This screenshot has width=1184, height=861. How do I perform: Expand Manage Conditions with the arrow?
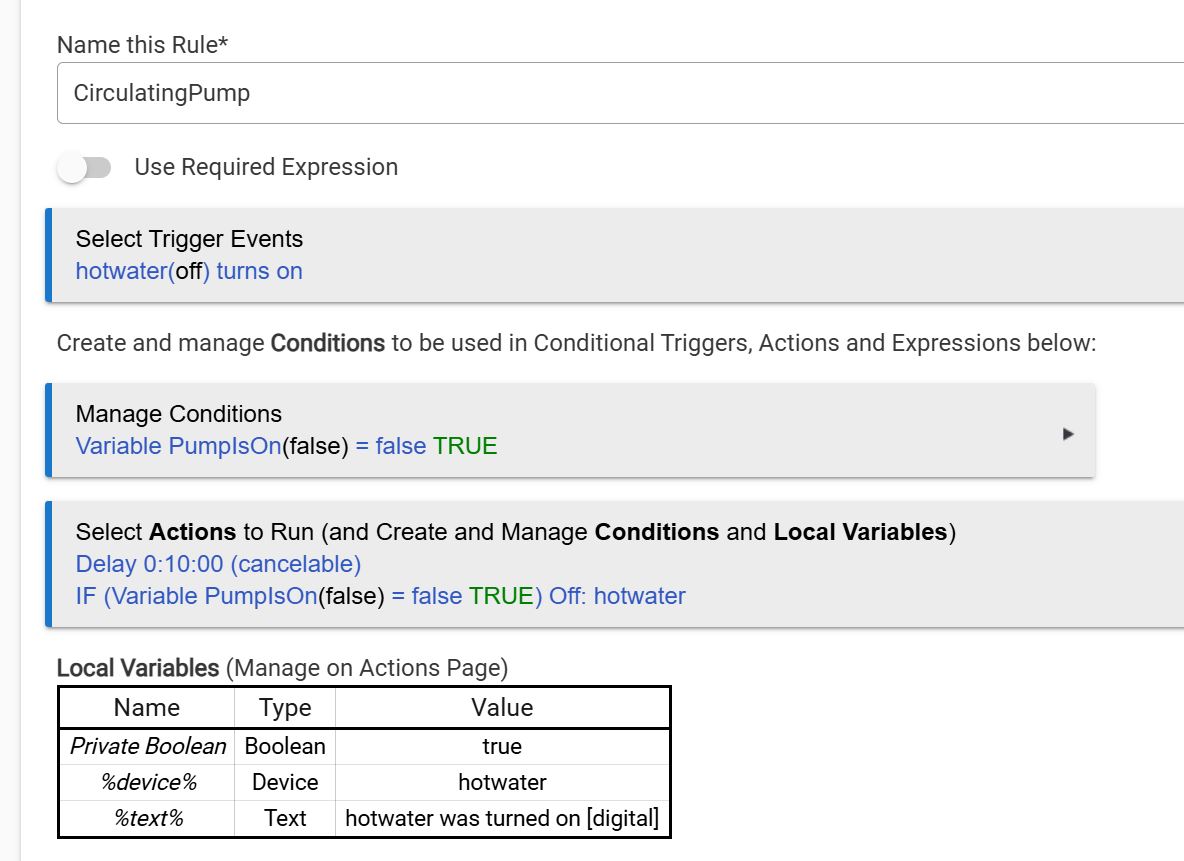[1068, 434]
